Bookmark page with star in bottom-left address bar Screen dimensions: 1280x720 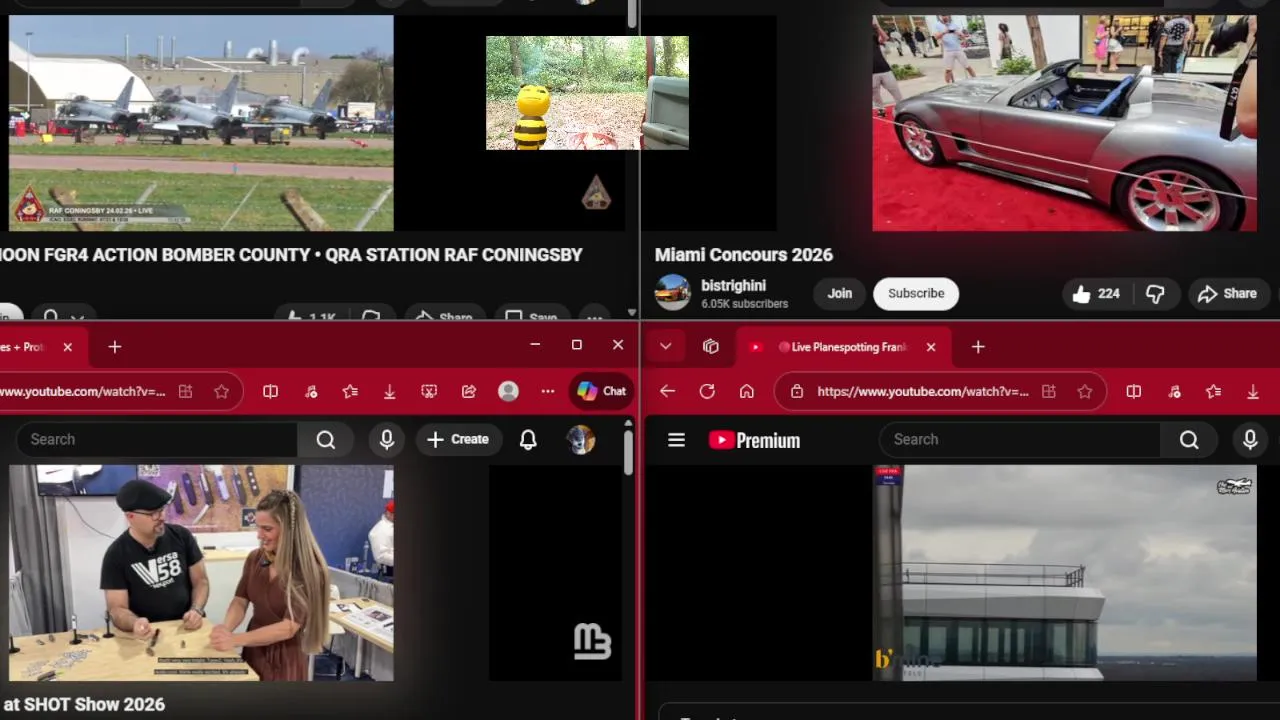coord(221,392)
